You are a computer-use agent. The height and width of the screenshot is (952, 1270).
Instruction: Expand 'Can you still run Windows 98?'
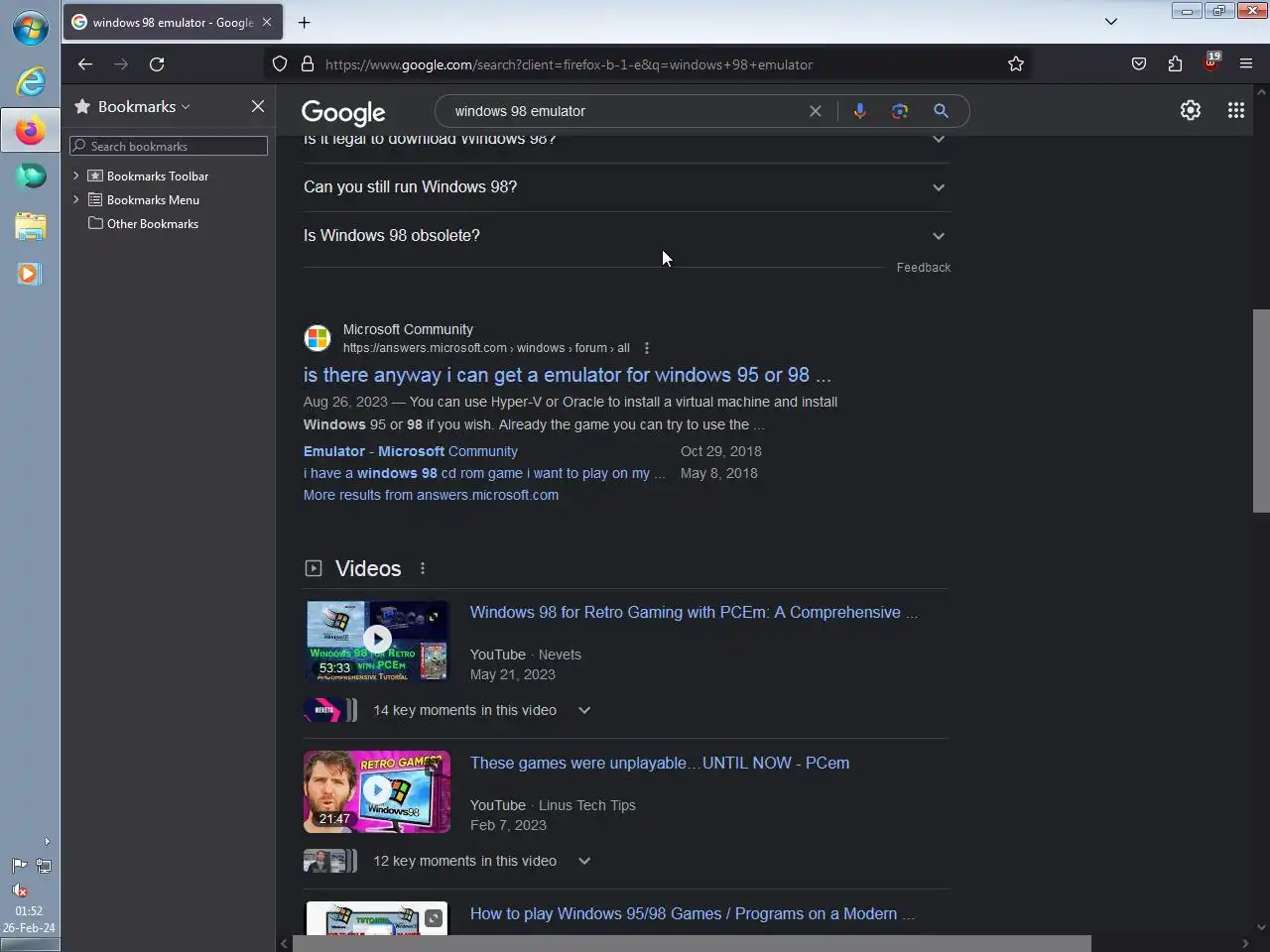[x=626, y=187]
